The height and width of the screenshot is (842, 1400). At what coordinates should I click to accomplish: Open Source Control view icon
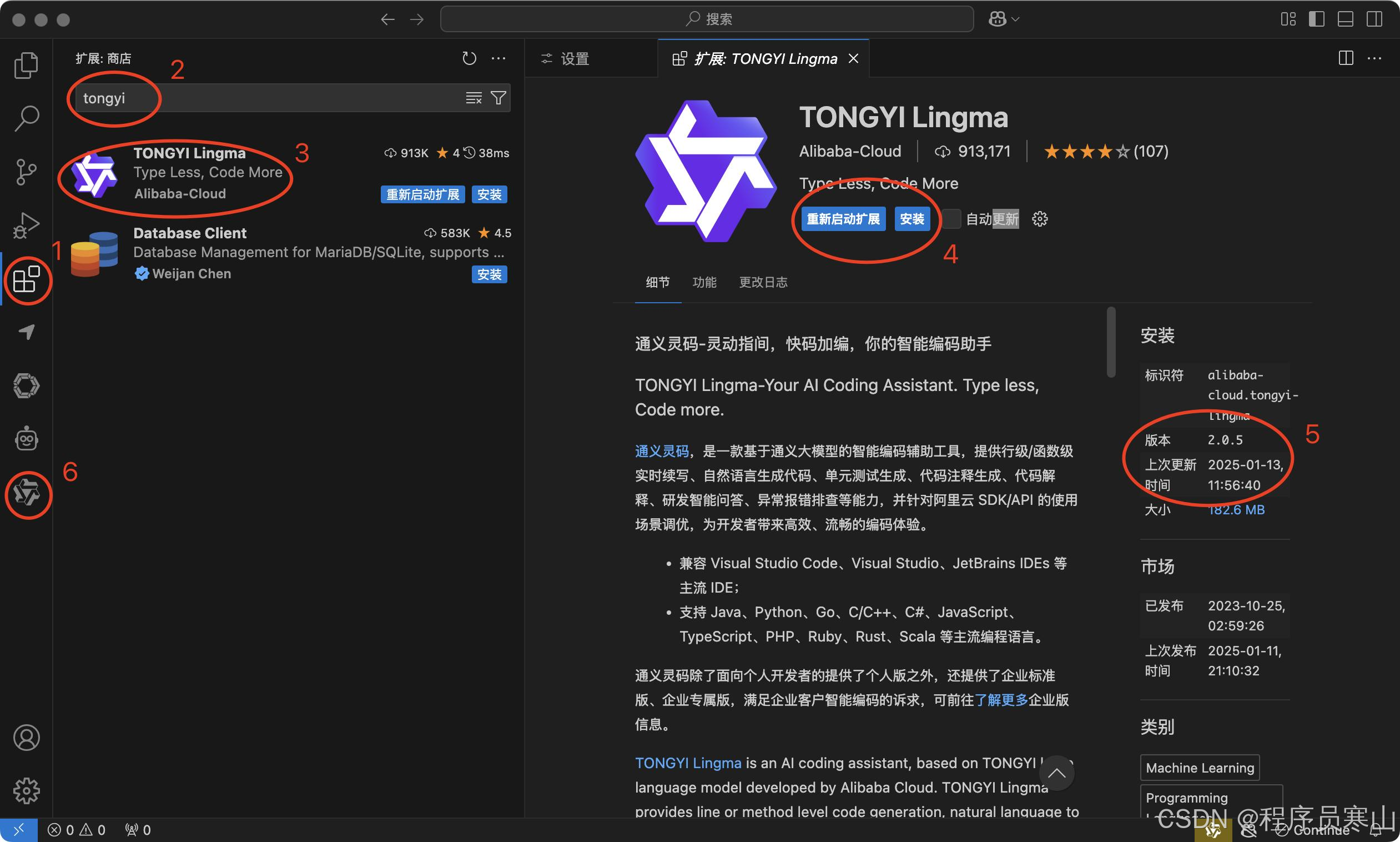click(26, 172)
